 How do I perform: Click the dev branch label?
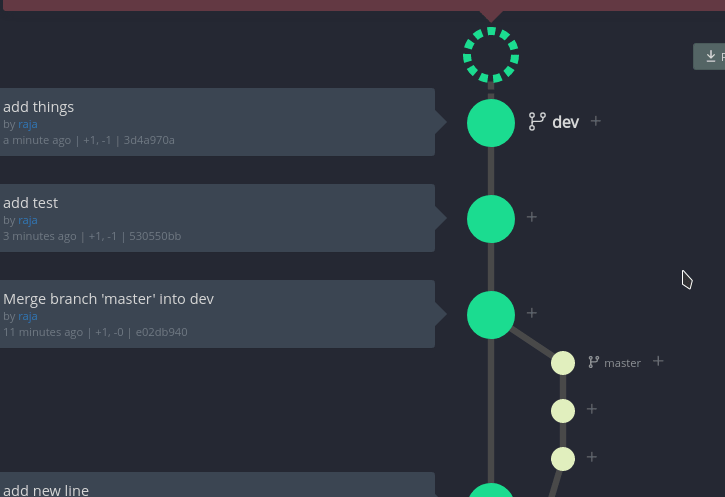pos(566,122)
